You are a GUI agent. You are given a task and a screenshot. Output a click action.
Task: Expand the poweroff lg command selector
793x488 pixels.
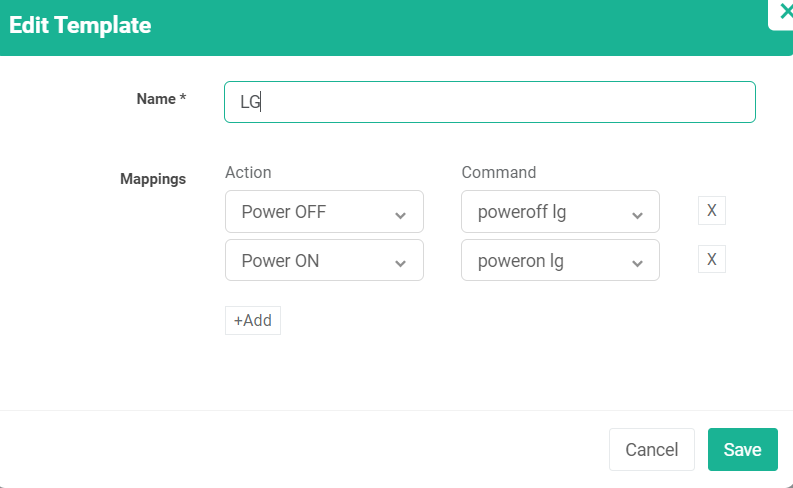560,212
